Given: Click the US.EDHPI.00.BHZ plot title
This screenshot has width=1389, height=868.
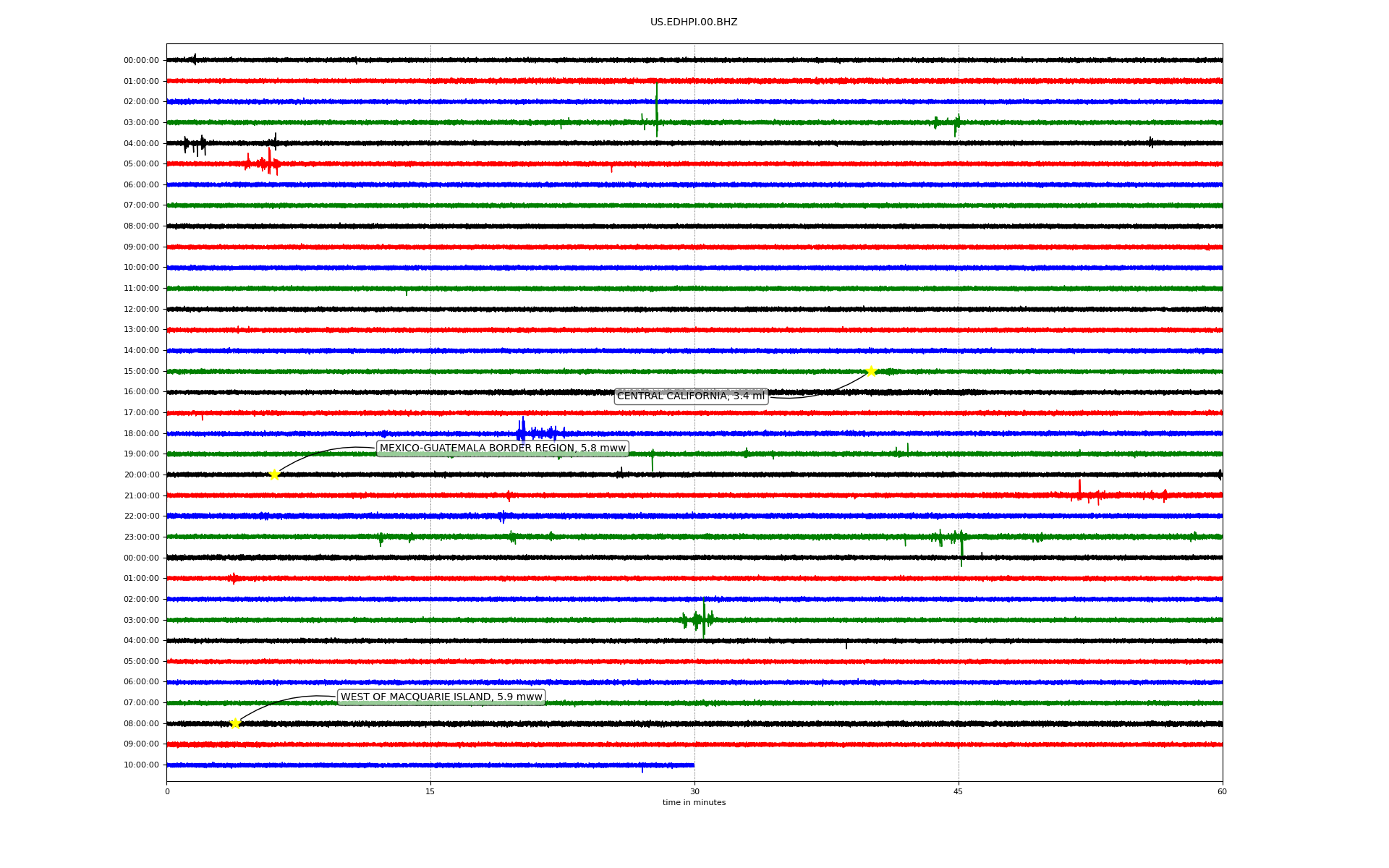Looking at the screenshot, I should coord(693,22).
